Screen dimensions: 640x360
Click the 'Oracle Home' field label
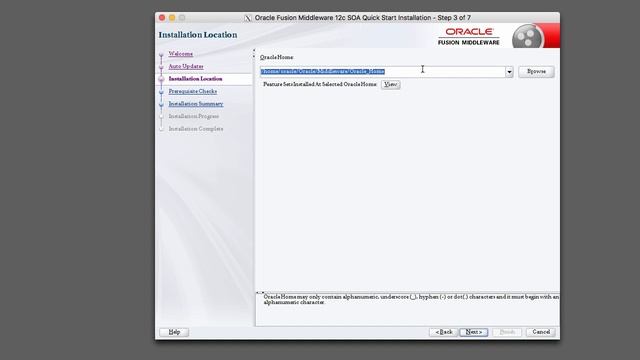[276, 57]
